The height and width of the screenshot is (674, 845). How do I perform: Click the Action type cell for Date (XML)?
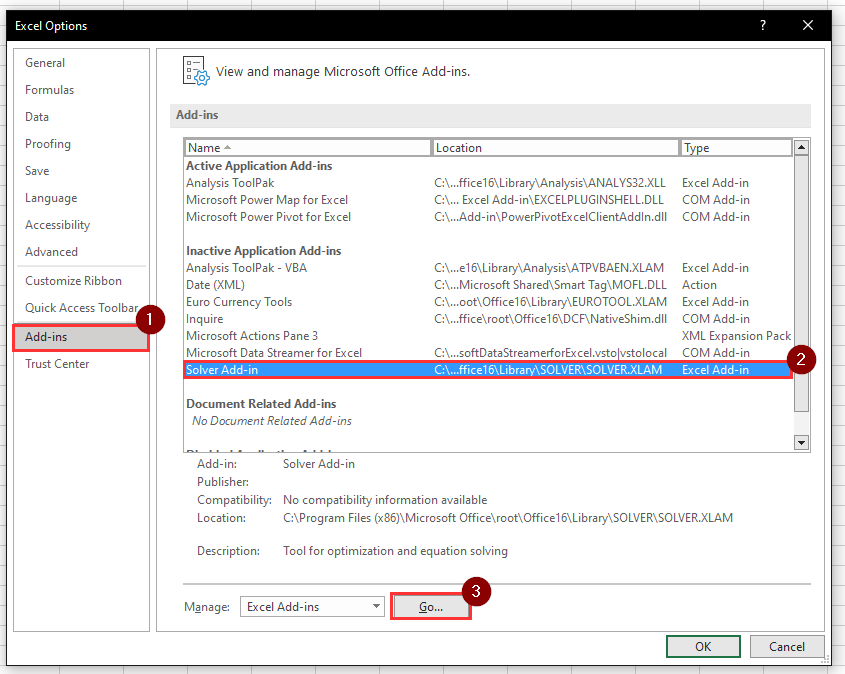point(699,285)
